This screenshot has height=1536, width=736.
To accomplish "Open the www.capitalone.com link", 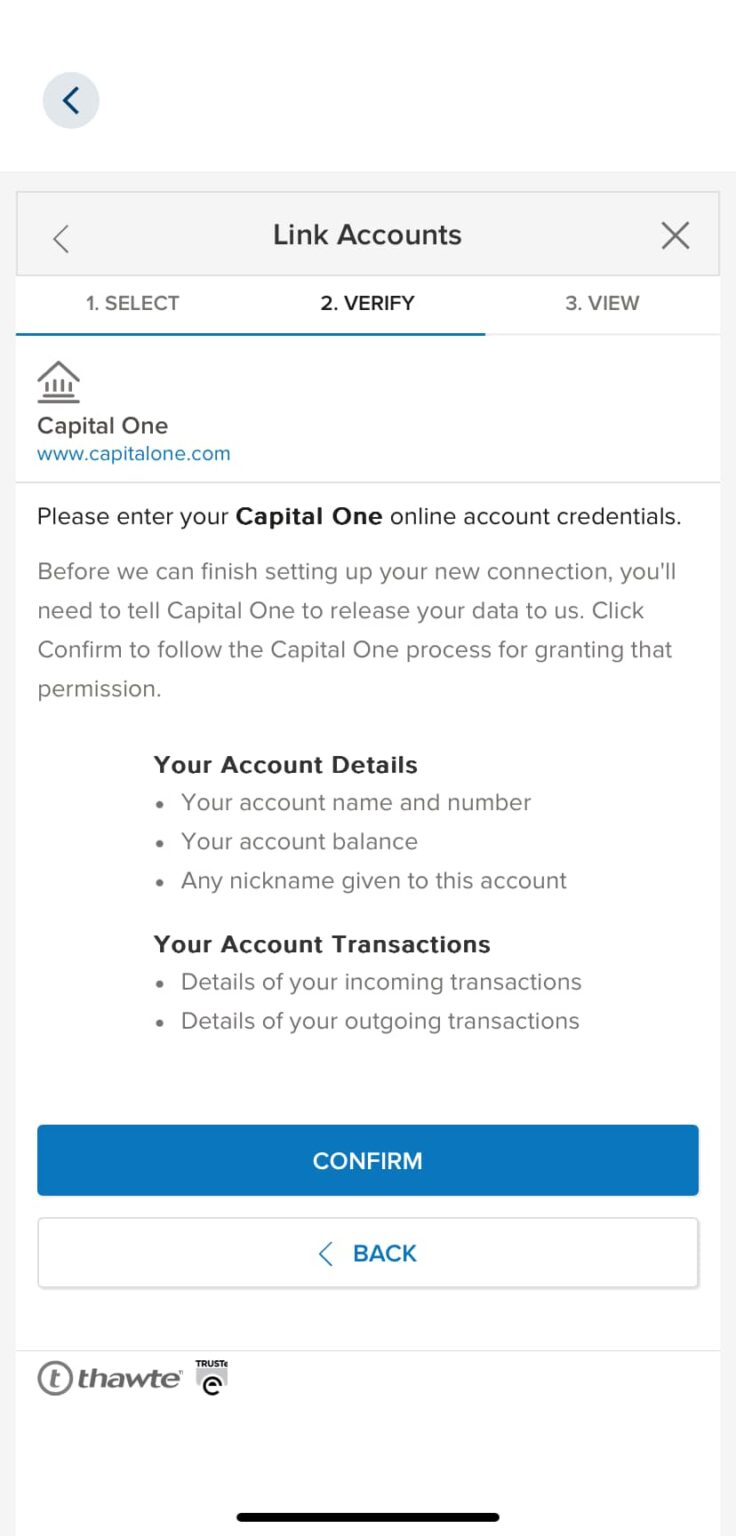I will 133,453.
